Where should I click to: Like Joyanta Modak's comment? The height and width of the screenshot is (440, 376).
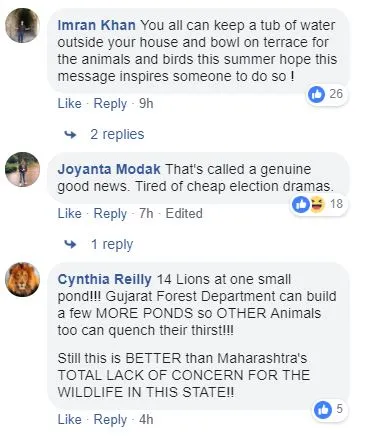tap(69, 213)
